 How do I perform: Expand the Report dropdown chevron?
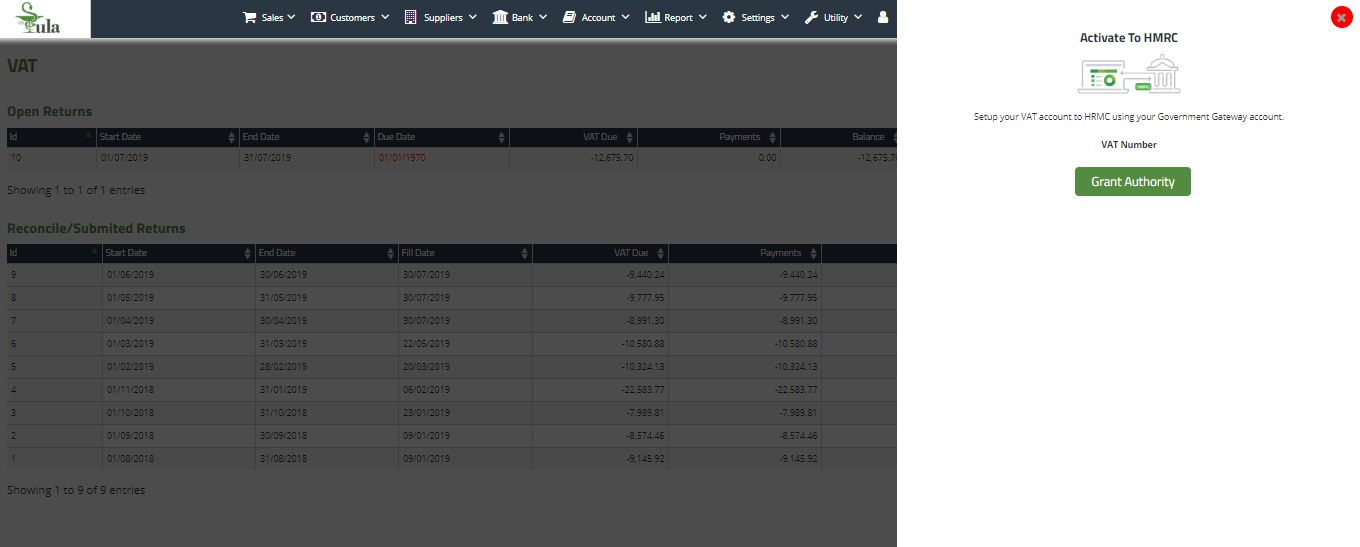[x=702, y=17]
